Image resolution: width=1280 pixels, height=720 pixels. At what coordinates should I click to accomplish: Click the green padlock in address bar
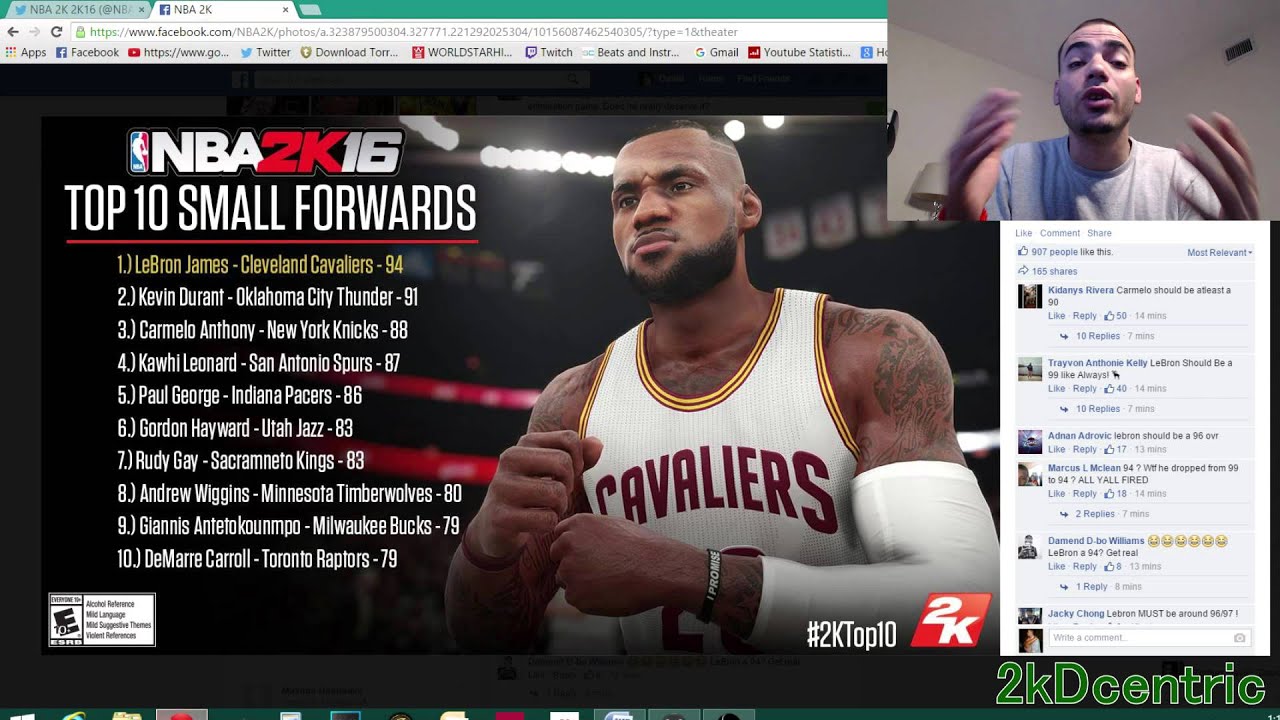pyautogui.click(x=80, y=32)
